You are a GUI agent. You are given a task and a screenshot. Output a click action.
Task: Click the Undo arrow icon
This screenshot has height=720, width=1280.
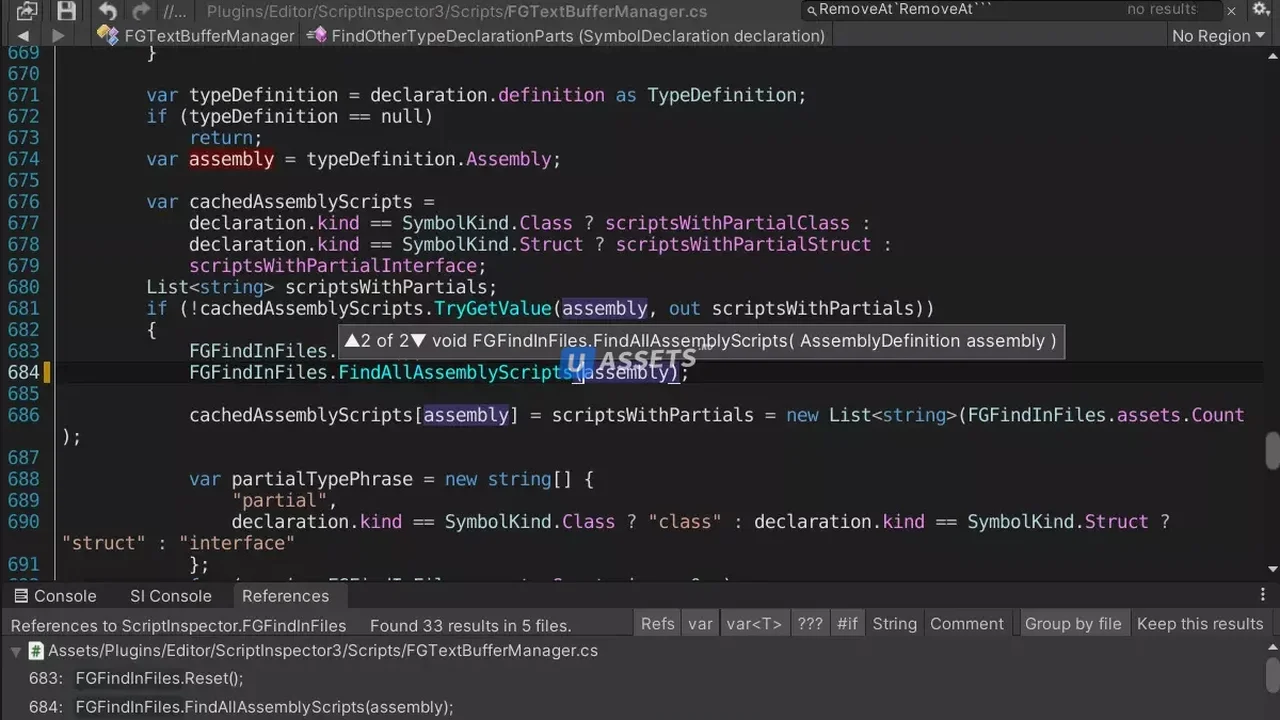coord(107,12)
